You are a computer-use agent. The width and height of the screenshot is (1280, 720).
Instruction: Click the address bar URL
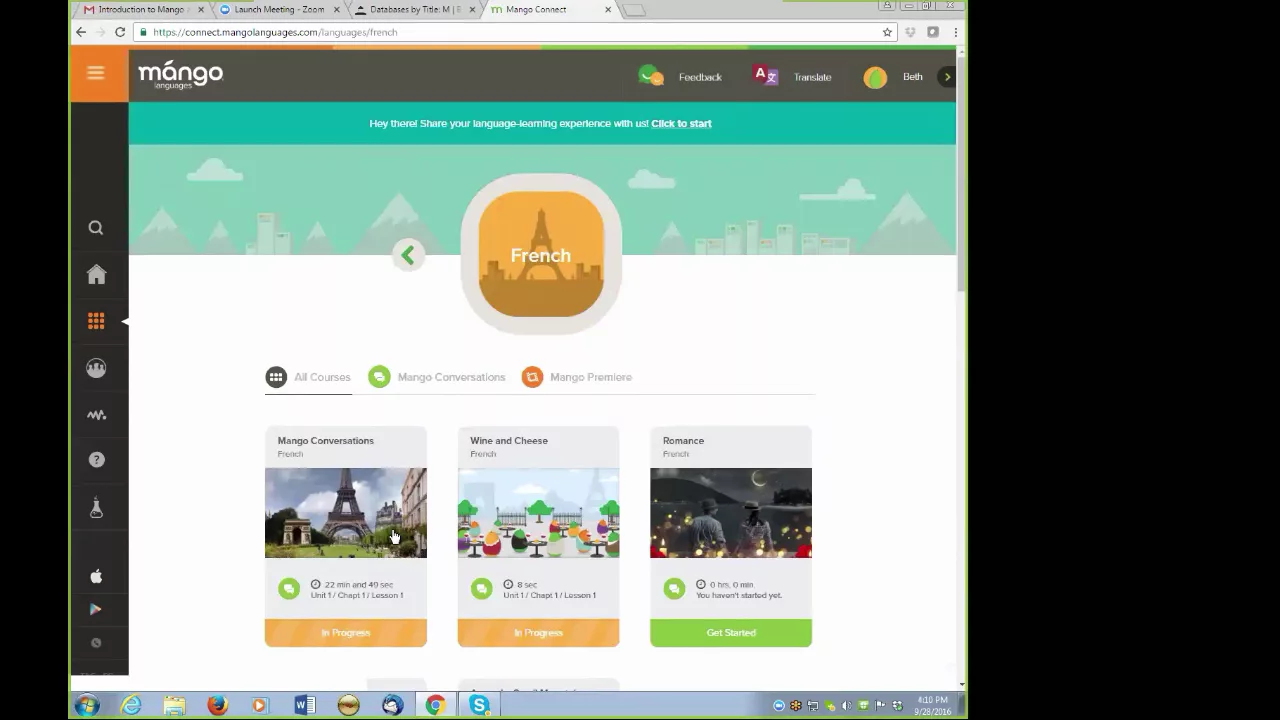click(275, 32)
